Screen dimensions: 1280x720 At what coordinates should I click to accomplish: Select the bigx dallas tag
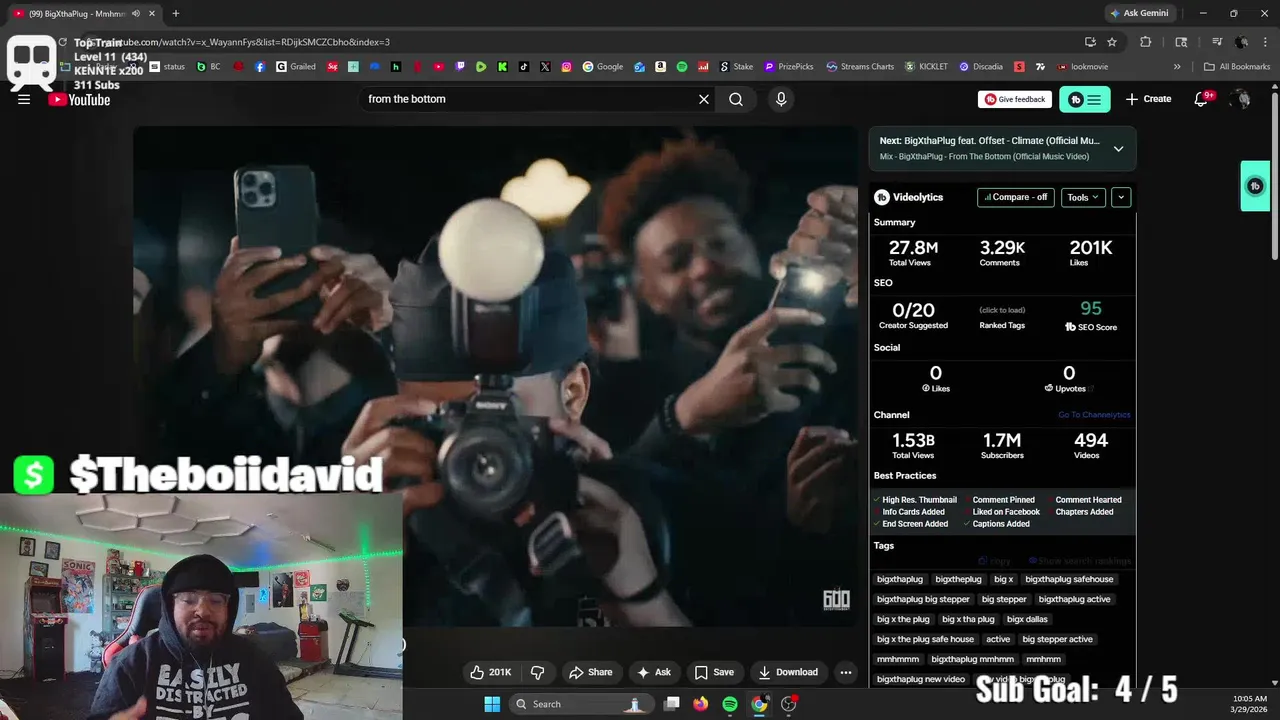[x=1027, y=619]
